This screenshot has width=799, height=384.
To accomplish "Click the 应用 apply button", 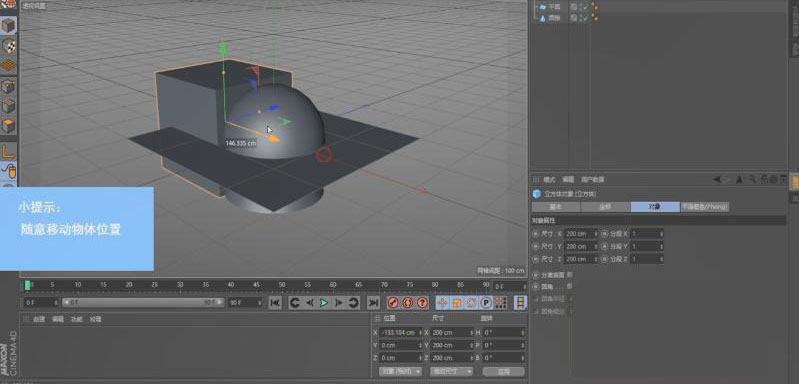I will tap(503, 371).
